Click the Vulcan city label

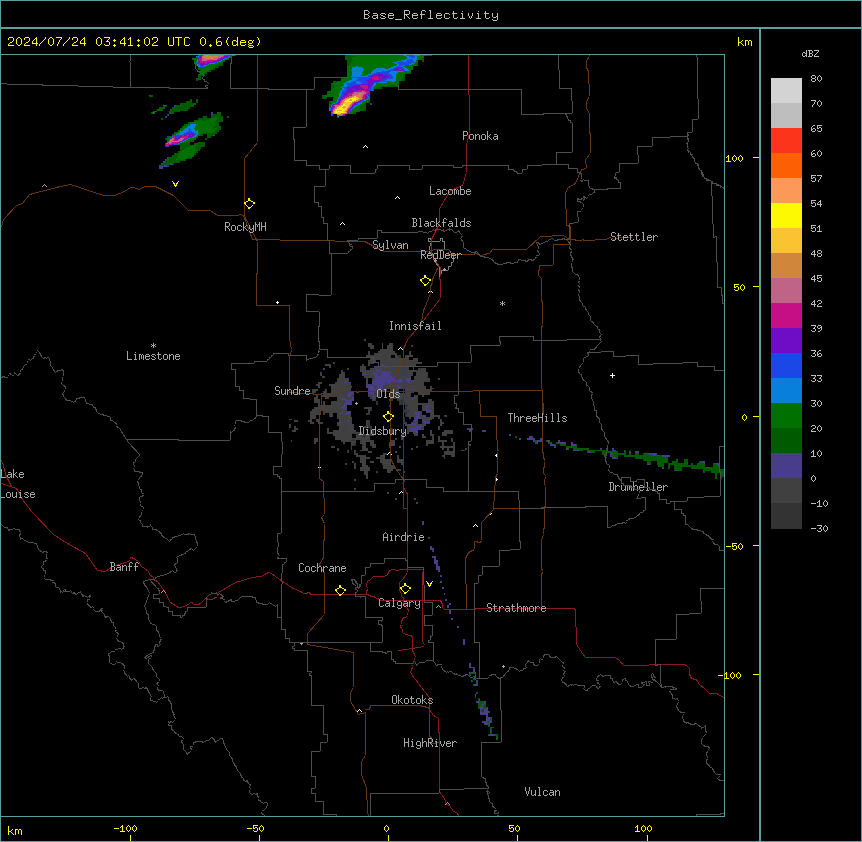click(543, 792)
